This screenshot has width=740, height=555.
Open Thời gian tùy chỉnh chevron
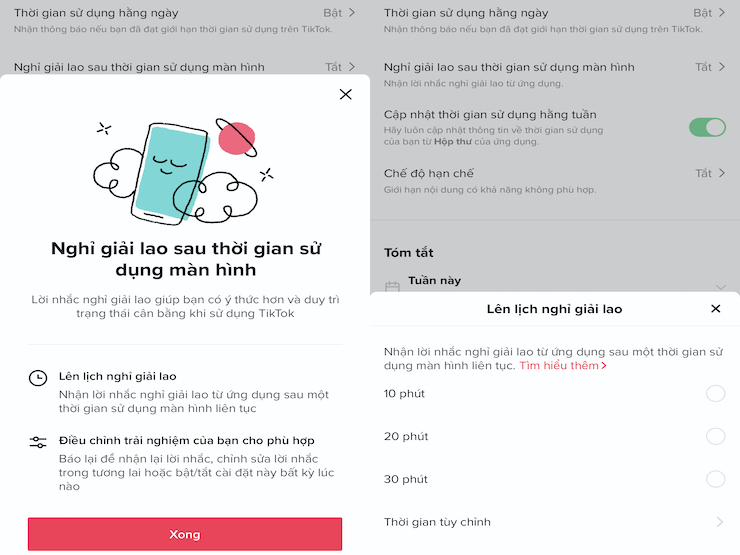[x=720, y=522]
